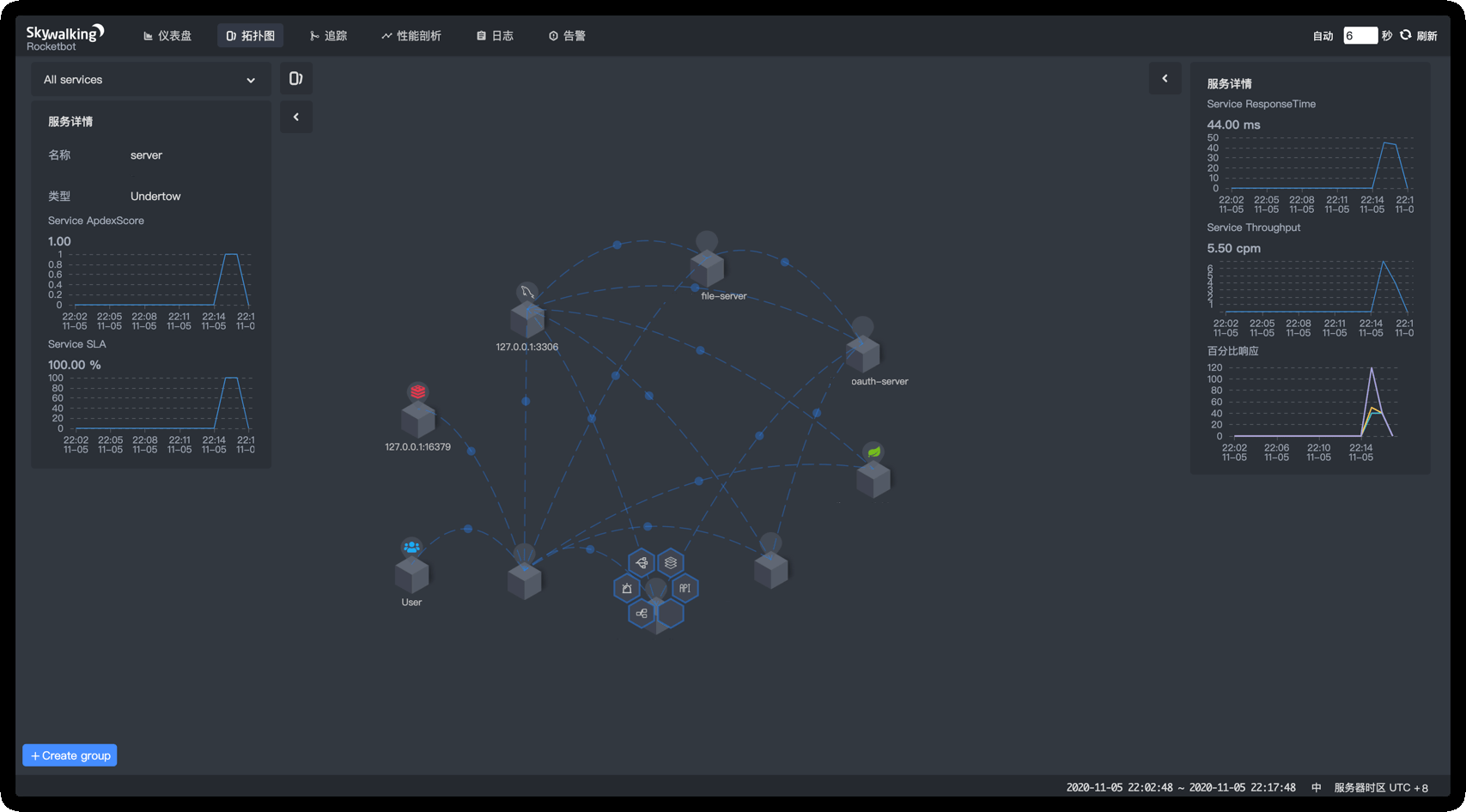Open the 告警 alarm tab
This screenshot has width=1466, height=812.
[567, 36]
